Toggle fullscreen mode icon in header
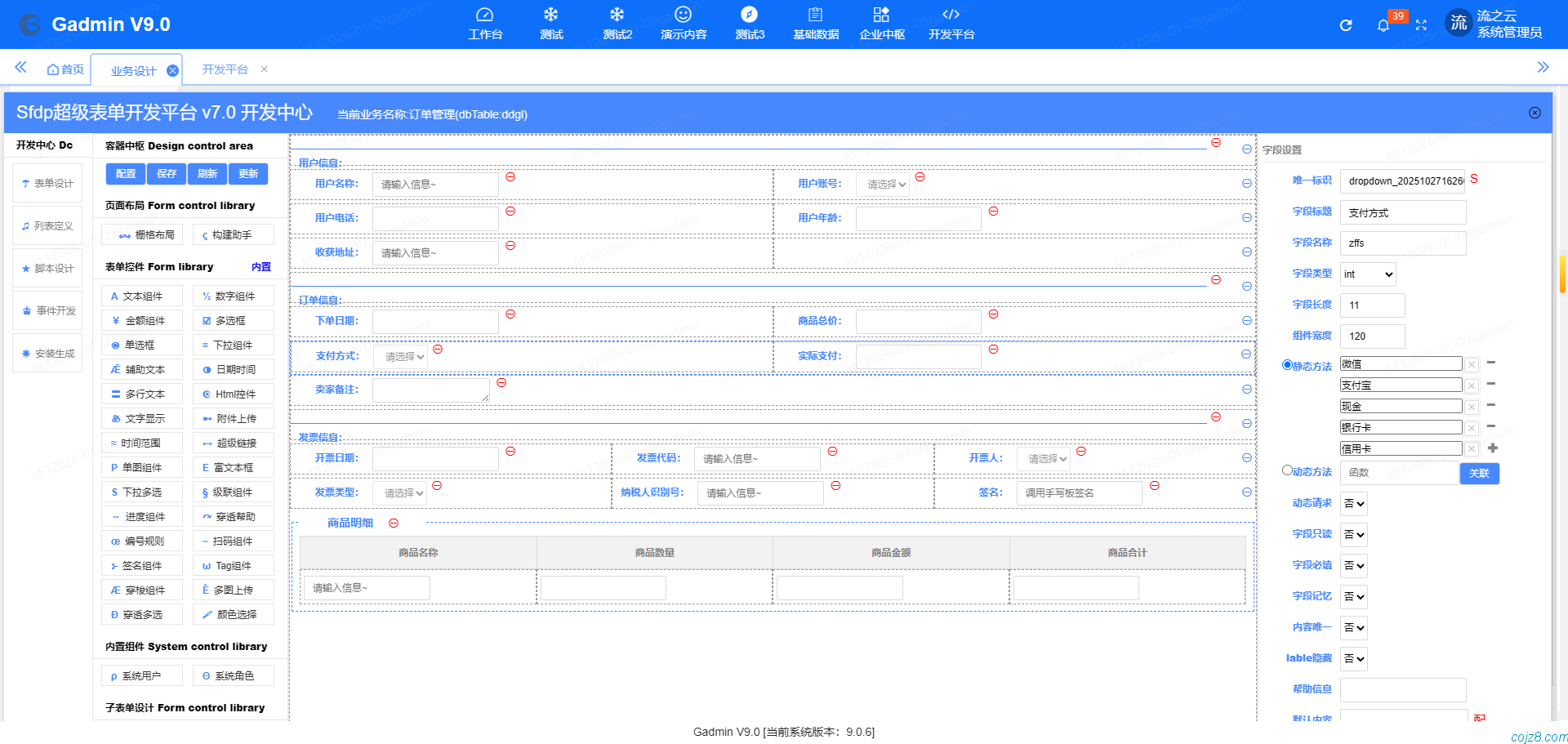Viewport: 1568px width, 744px height. coord(1421,25)
